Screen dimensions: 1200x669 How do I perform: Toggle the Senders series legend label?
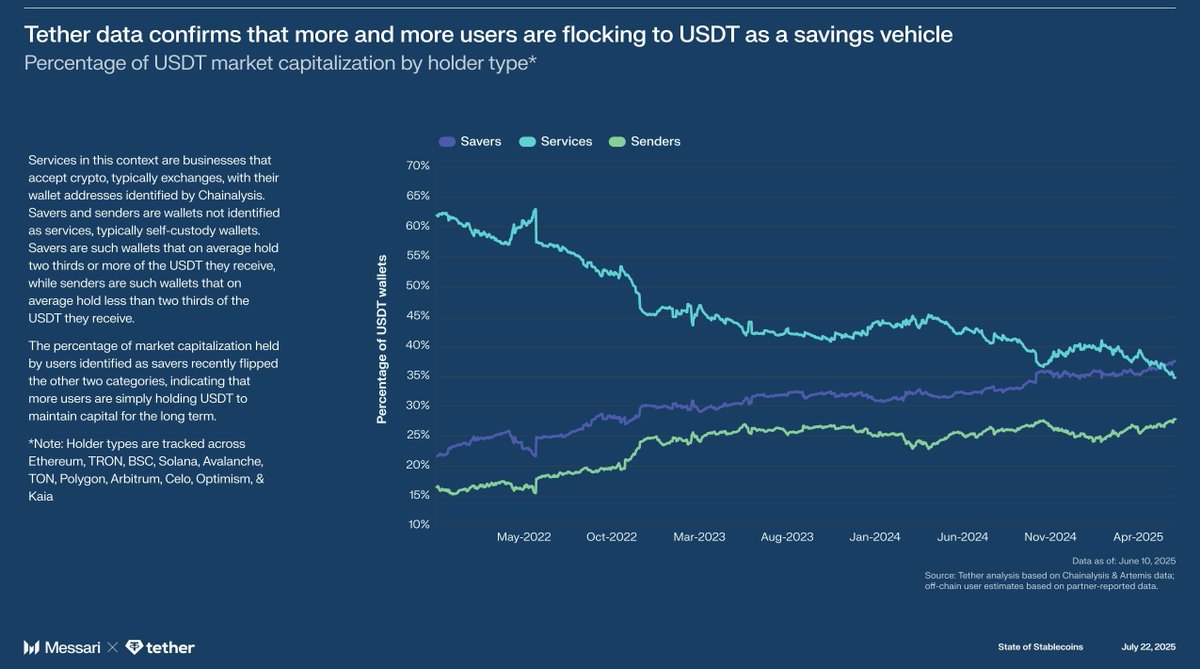coord(655,142)
